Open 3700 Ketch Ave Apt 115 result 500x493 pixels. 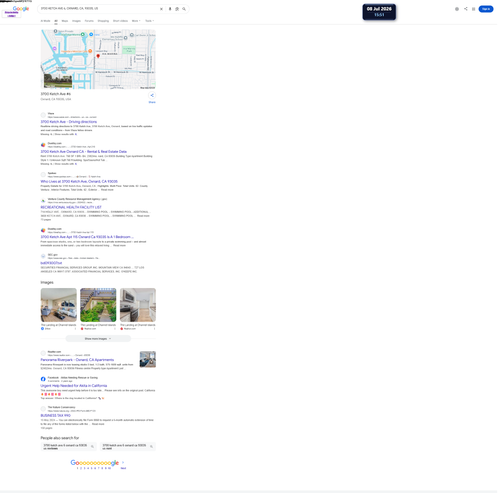point(87,237)
